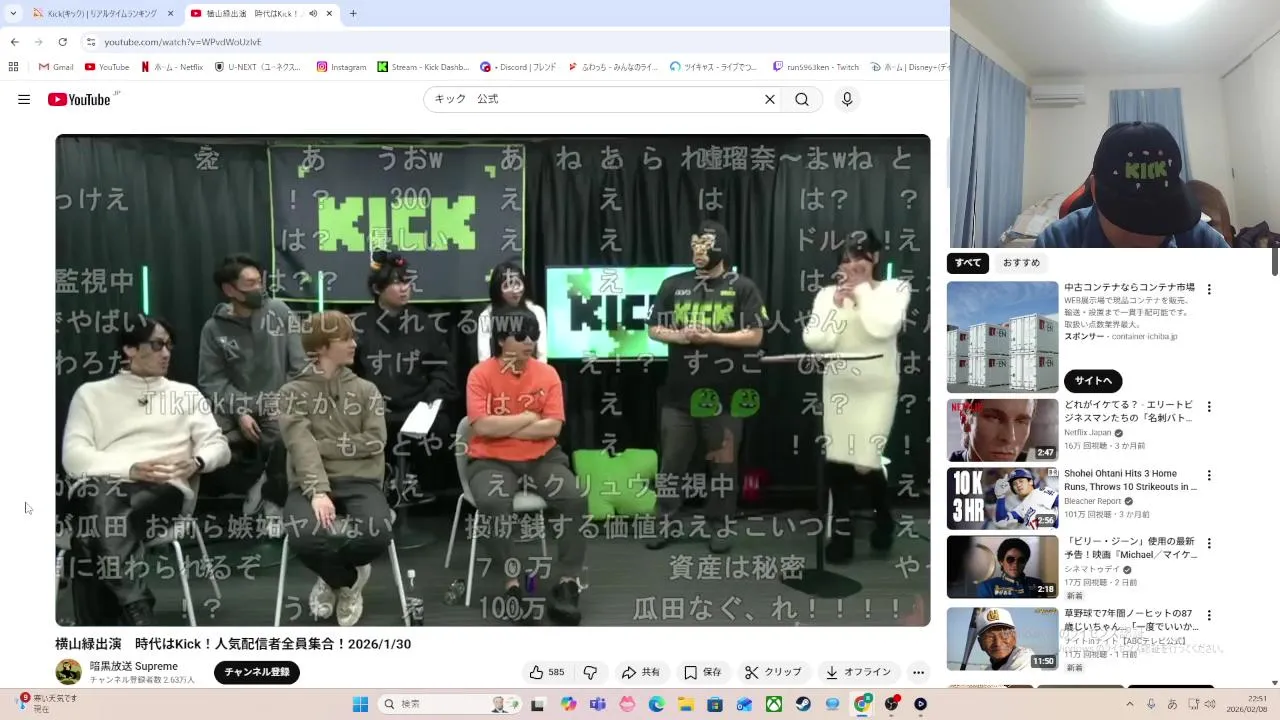Open options for Michael trailer video
1280x720 pixels.
click(x=1209, y=543)
